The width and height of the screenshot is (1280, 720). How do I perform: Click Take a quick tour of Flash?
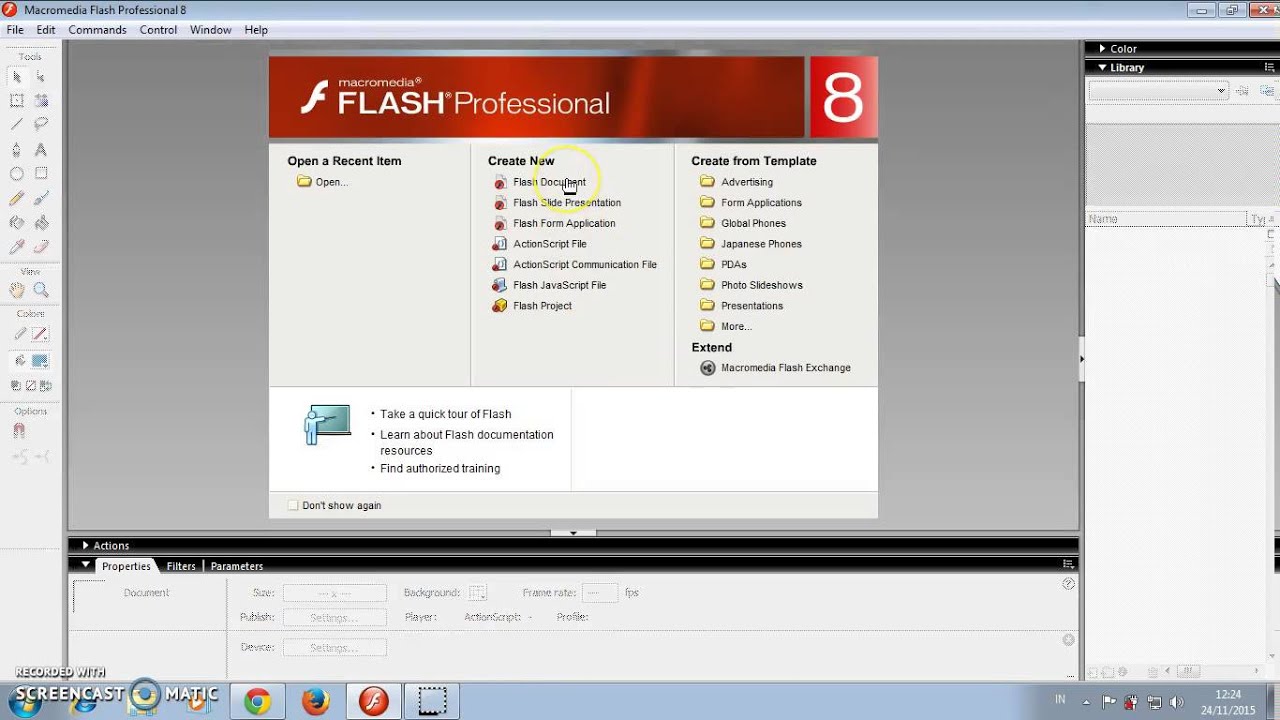[x=446, y=414]
